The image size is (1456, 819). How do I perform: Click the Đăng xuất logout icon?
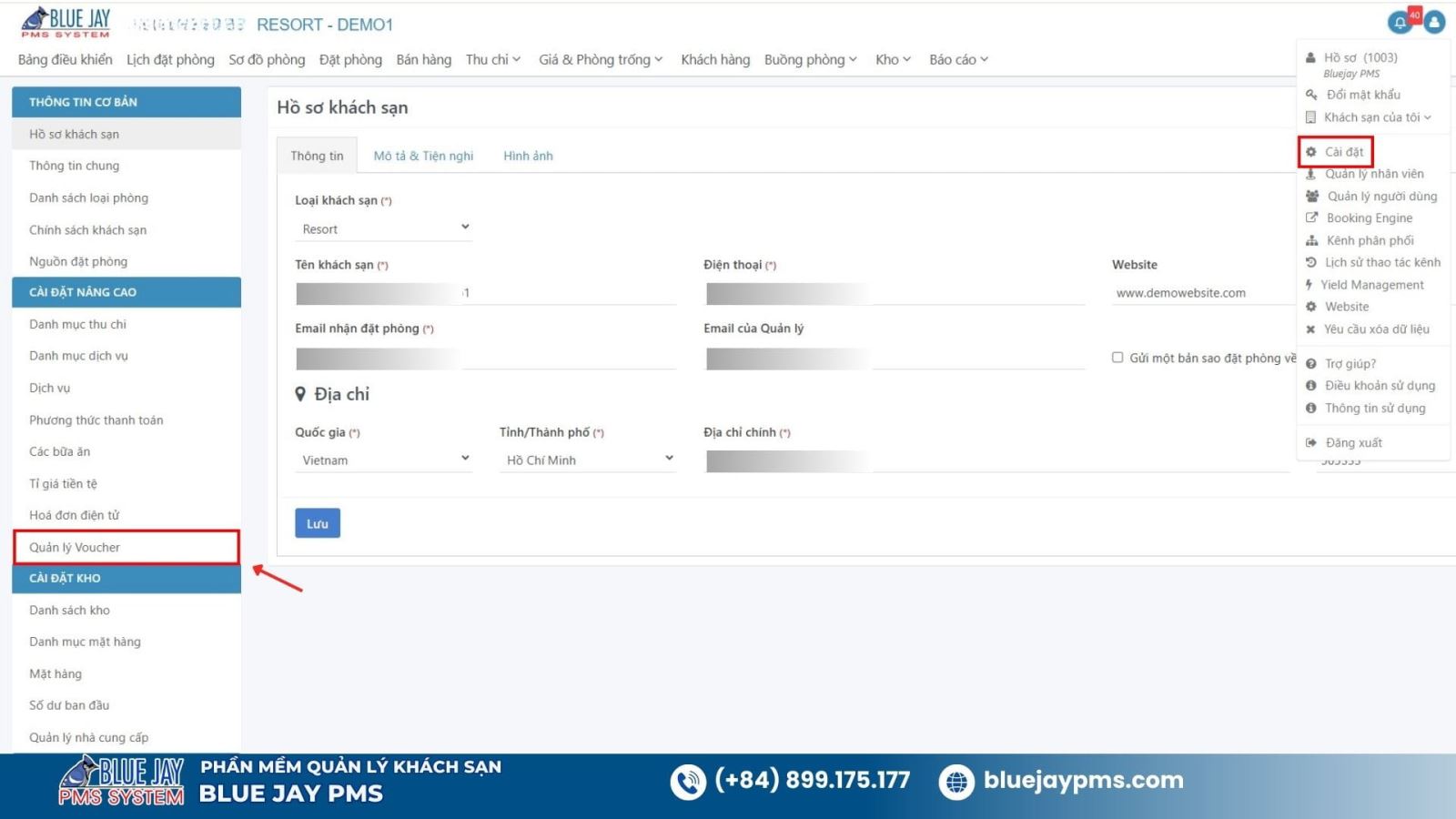(x=1311, y=443)
